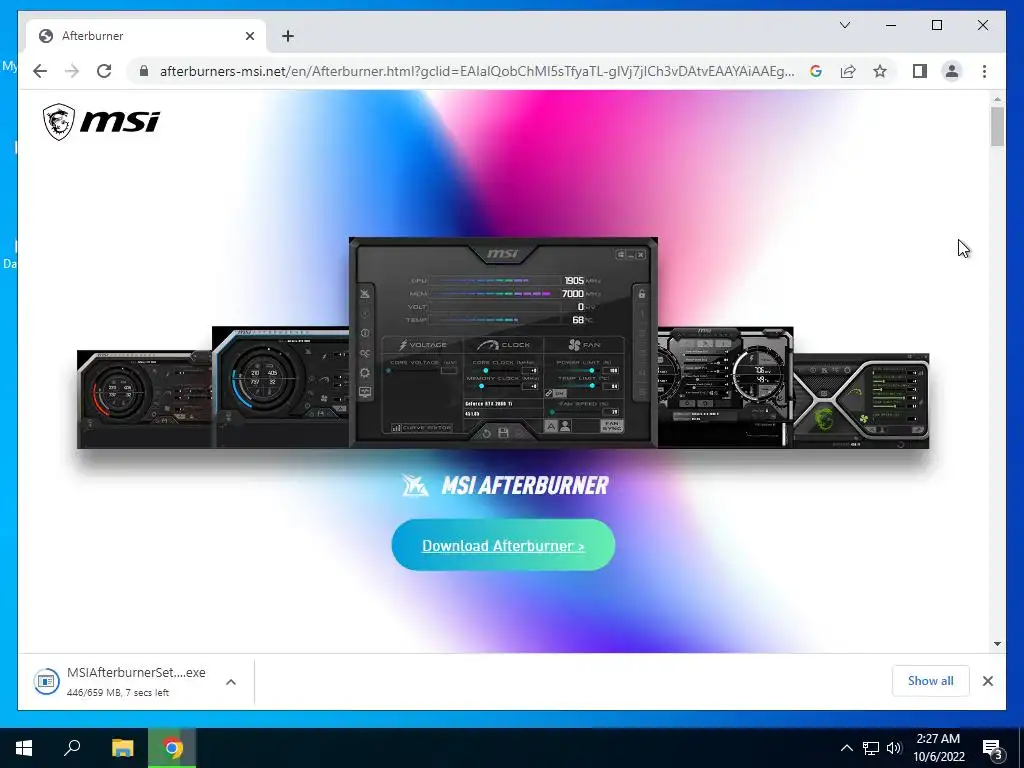Click the browser Forward arrow

tap(72, 71)
